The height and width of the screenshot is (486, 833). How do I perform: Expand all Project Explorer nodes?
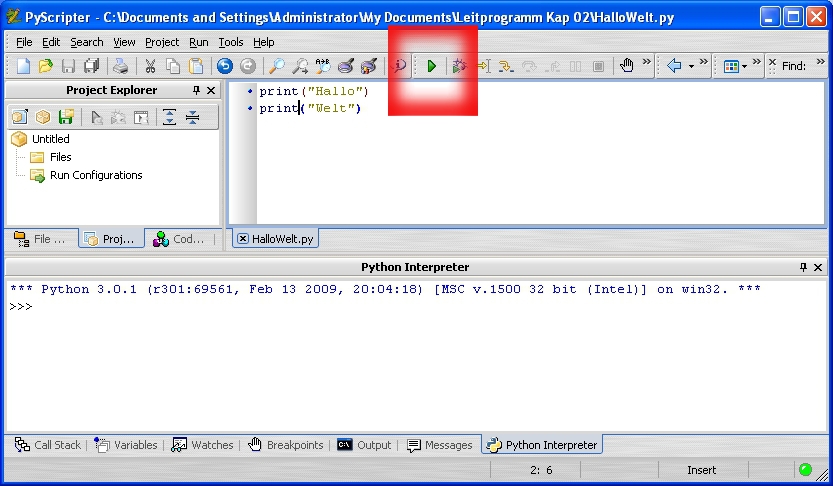(x=170, y=117)
